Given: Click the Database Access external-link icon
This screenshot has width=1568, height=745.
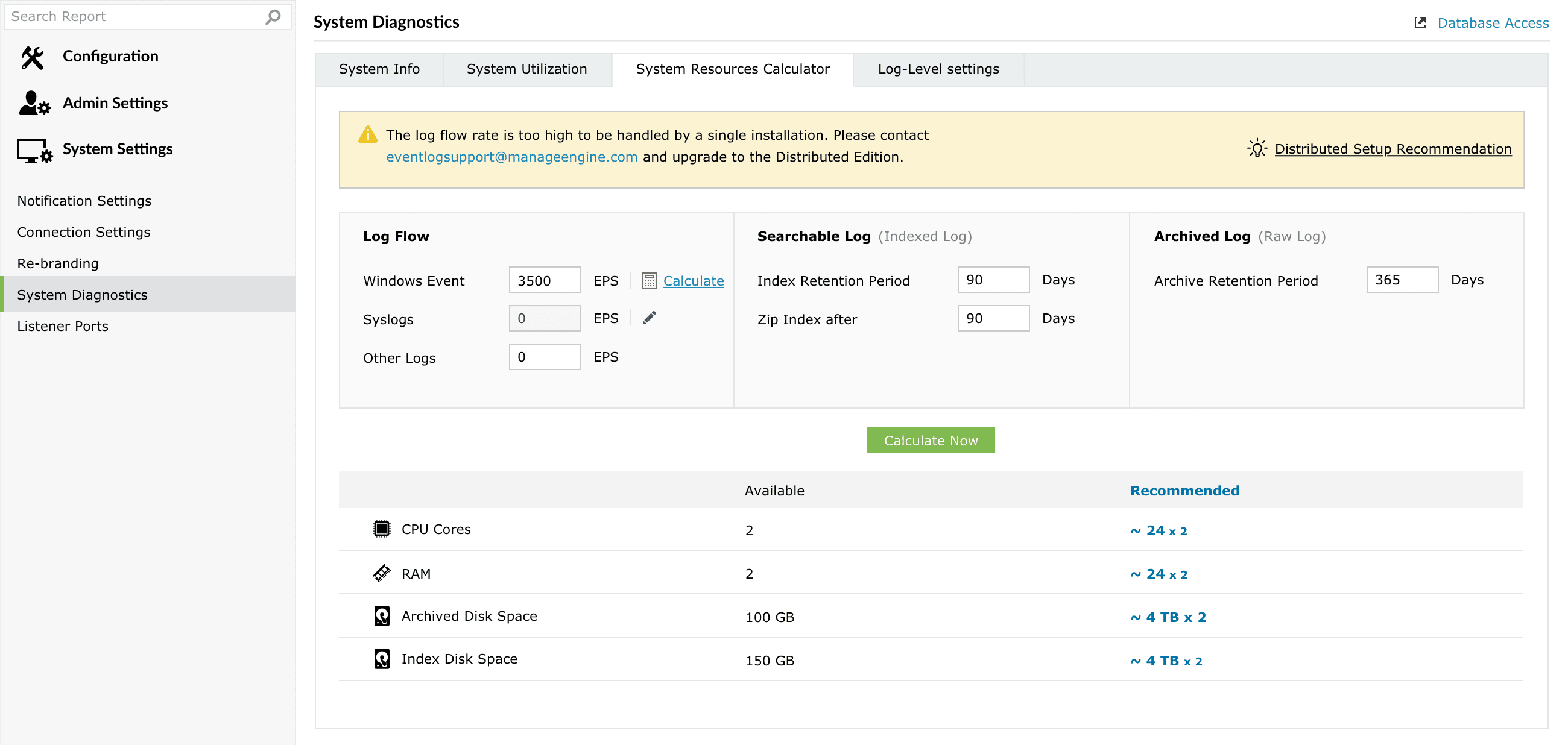Looking at the screenshot, I should pos(1420,22).
